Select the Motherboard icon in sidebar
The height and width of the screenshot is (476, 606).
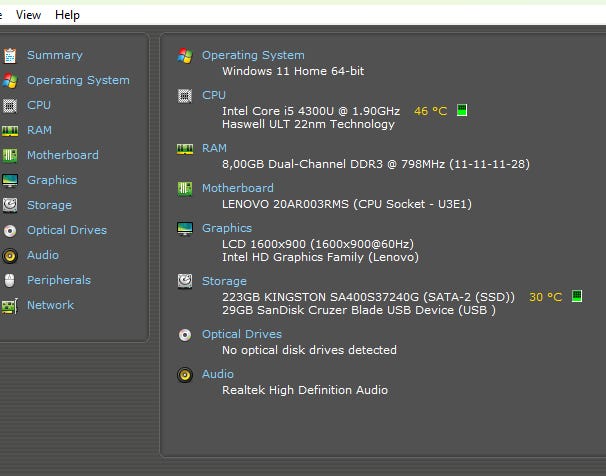tap(10, 155)
